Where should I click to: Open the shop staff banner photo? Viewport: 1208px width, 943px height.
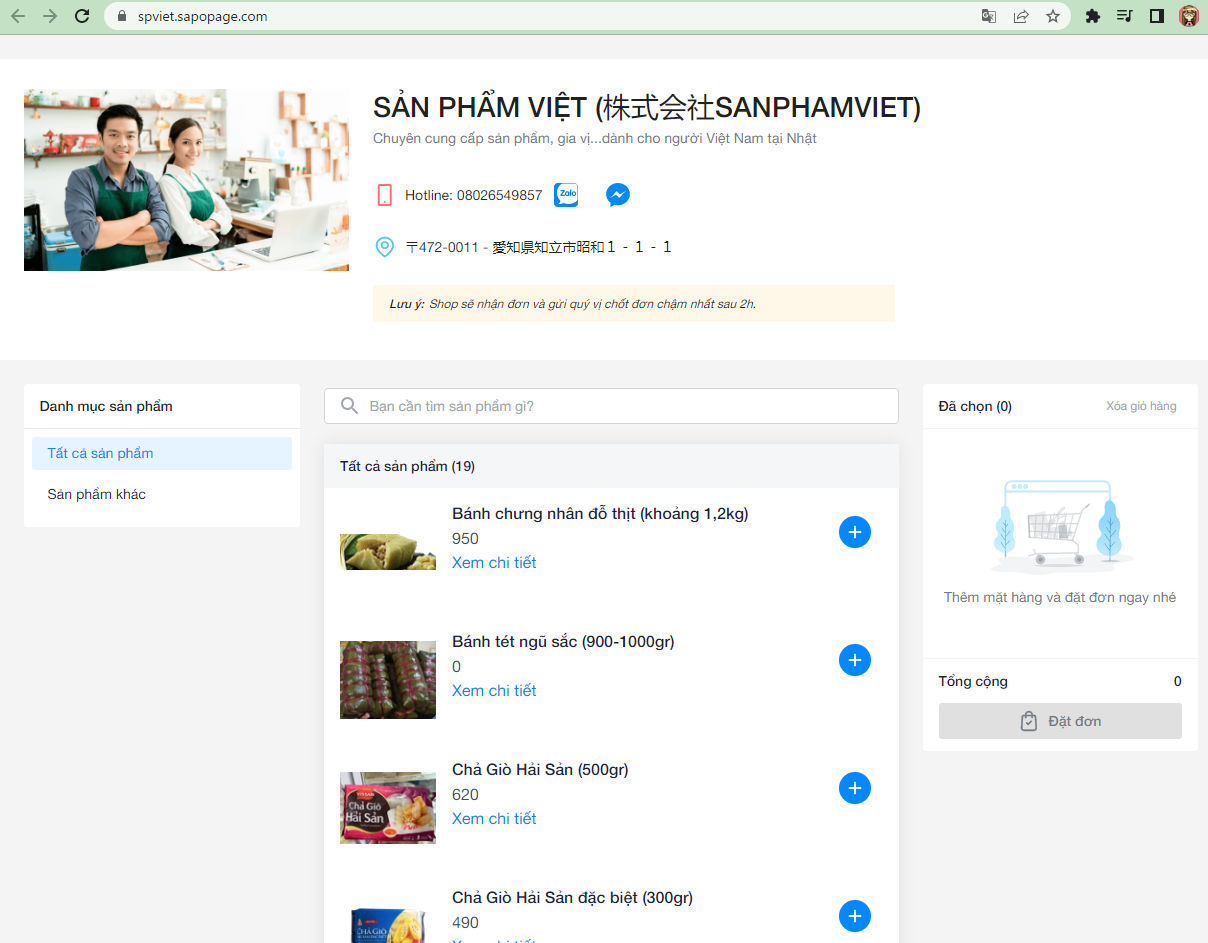[186, 180]
